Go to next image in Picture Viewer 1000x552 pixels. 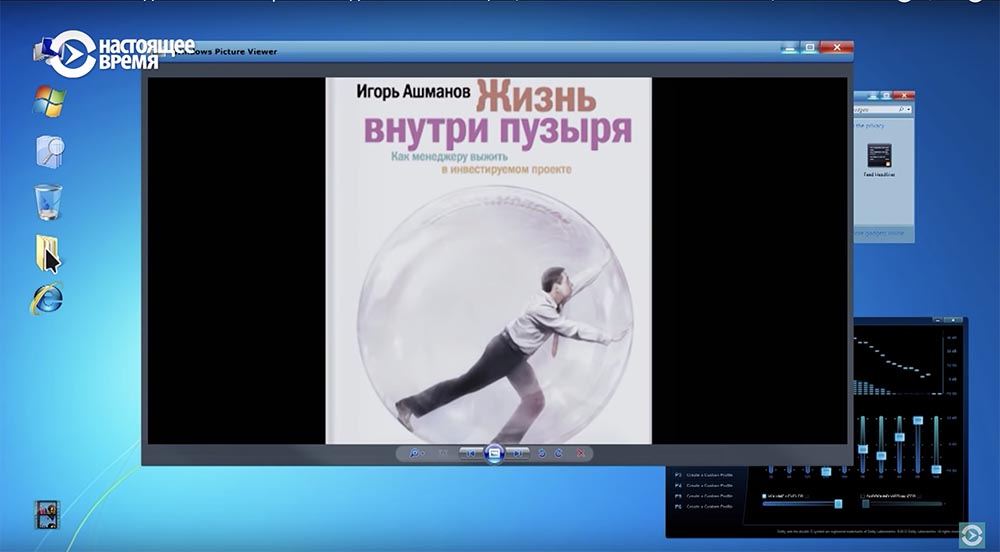(518, 453)
